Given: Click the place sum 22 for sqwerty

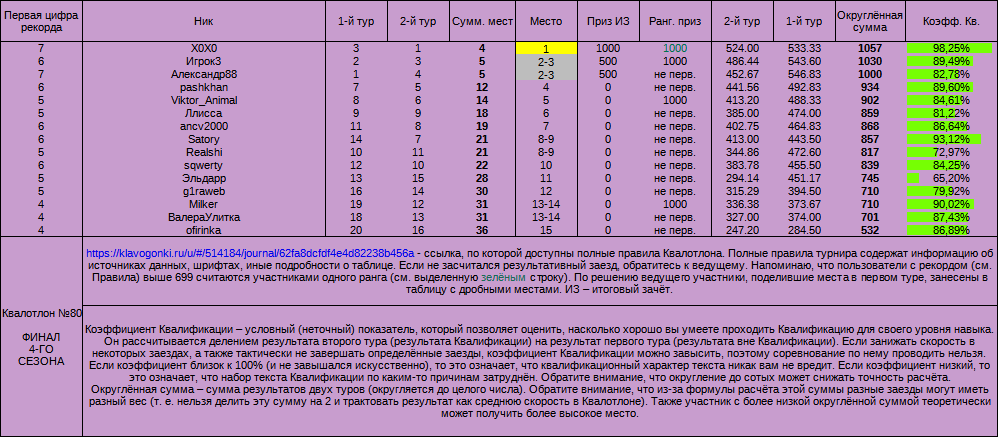Looking at the screenshot, I should (482, 165).
